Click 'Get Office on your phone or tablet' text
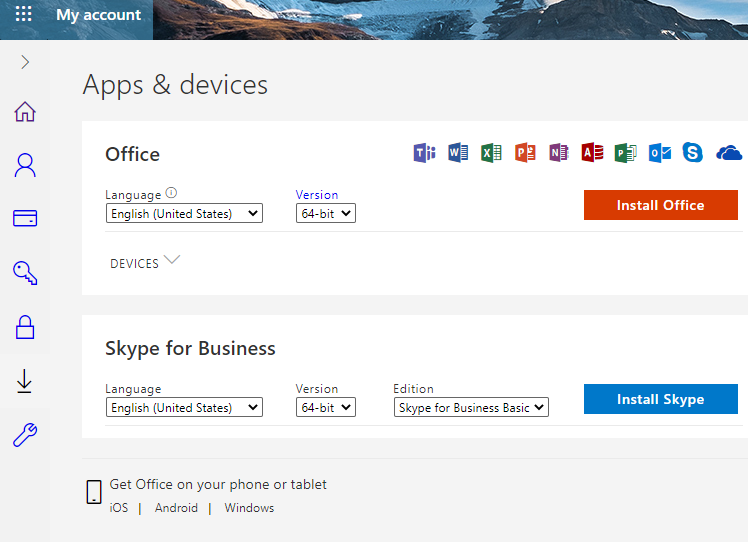The width and height of the screenshot is (748, 542). coord(218,485)
